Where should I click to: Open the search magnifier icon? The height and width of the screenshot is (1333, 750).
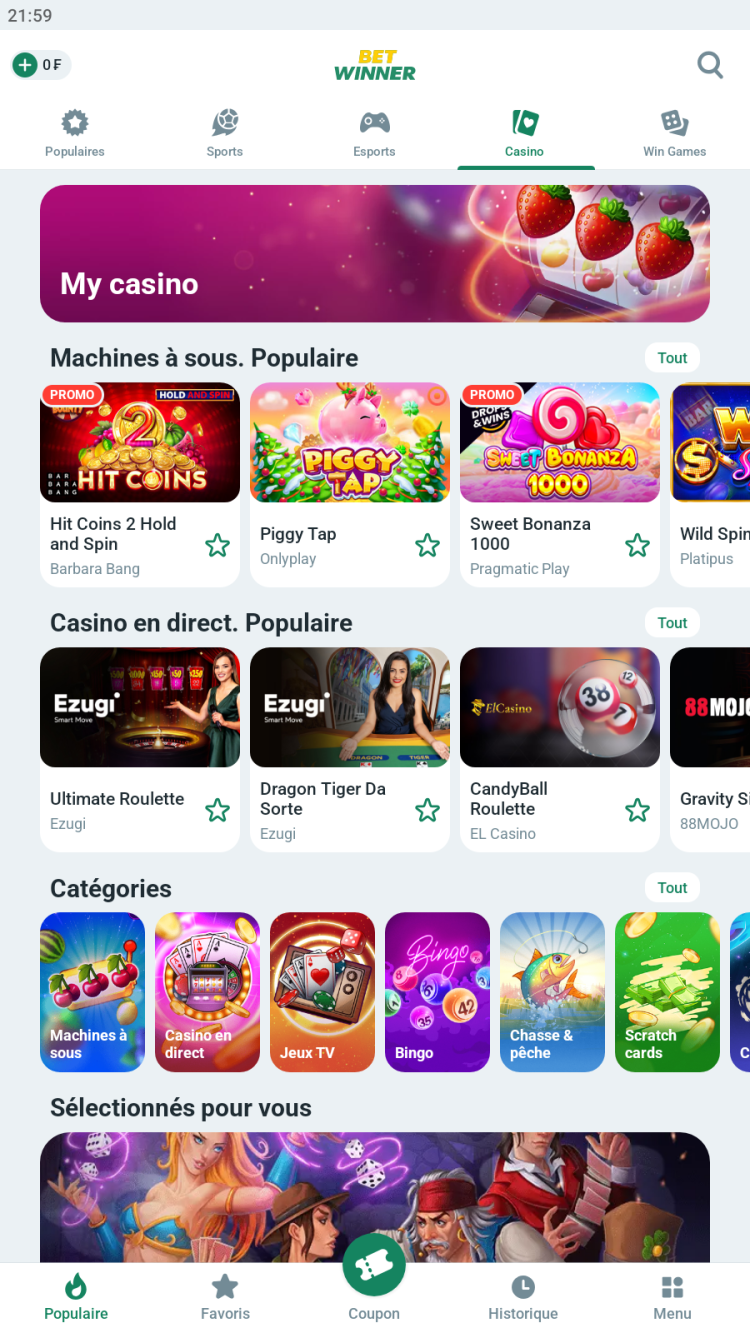[710, 65]
